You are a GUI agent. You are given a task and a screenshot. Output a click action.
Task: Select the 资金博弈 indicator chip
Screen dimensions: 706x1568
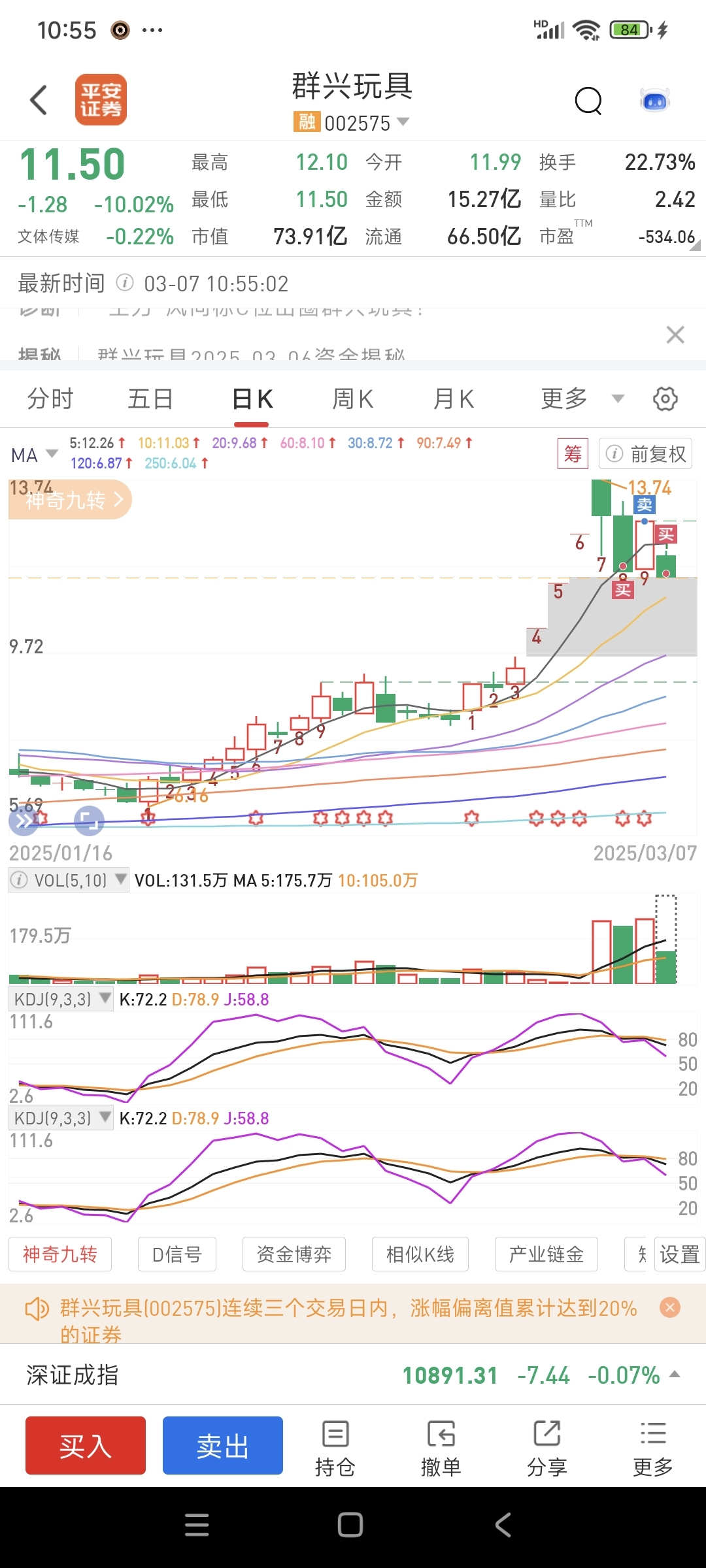click(294, 1254)
